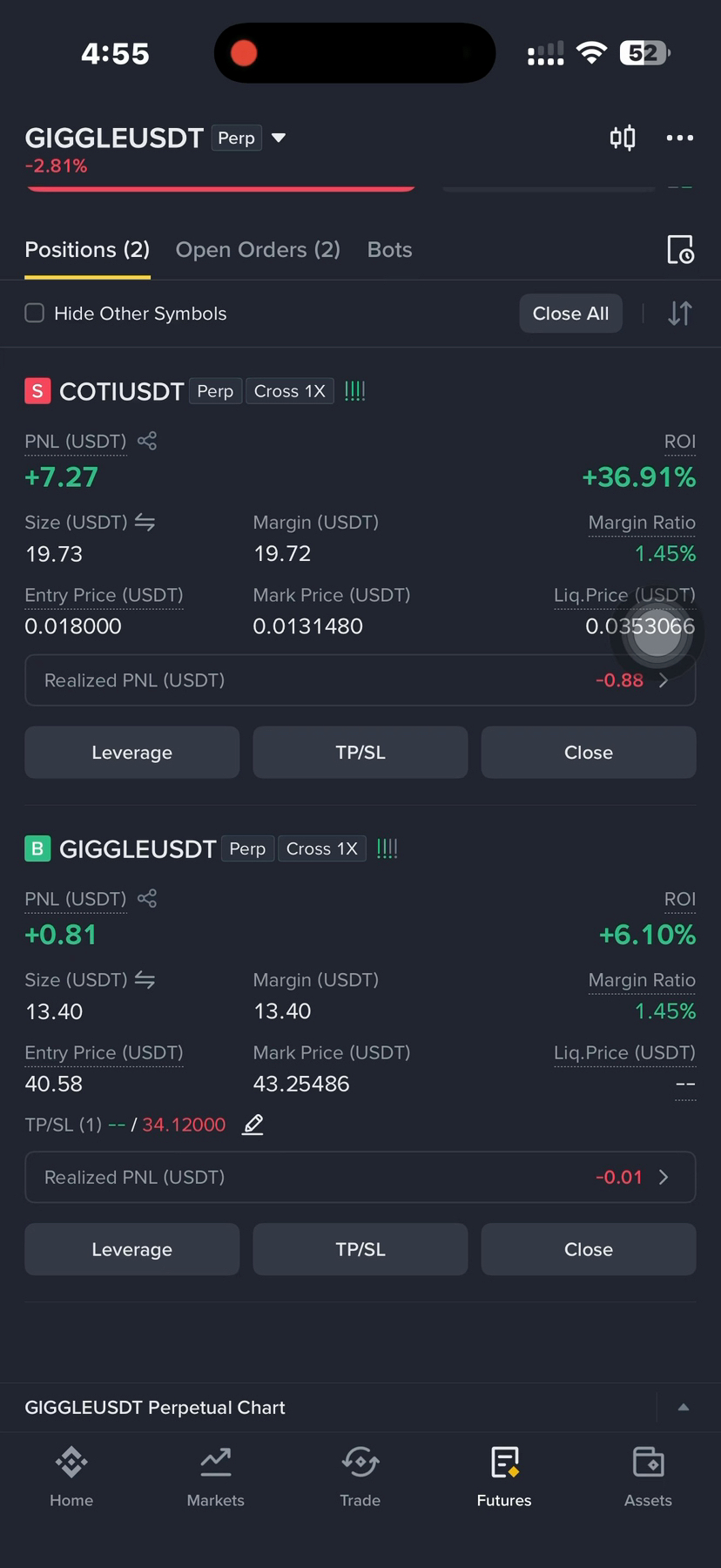Screen dimensions: 721x1568
Task: Open the GIGGLEUSDT symbol dropdown arrow
Action: tap(279, 138)
